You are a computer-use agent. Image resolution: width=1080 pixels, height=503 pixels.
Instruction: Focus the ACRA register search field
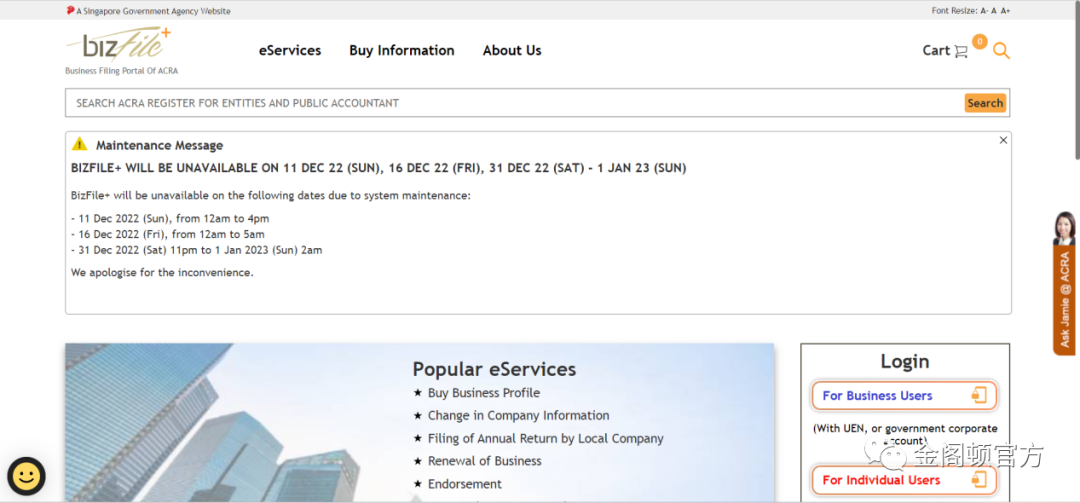click(x=513, y=103)
